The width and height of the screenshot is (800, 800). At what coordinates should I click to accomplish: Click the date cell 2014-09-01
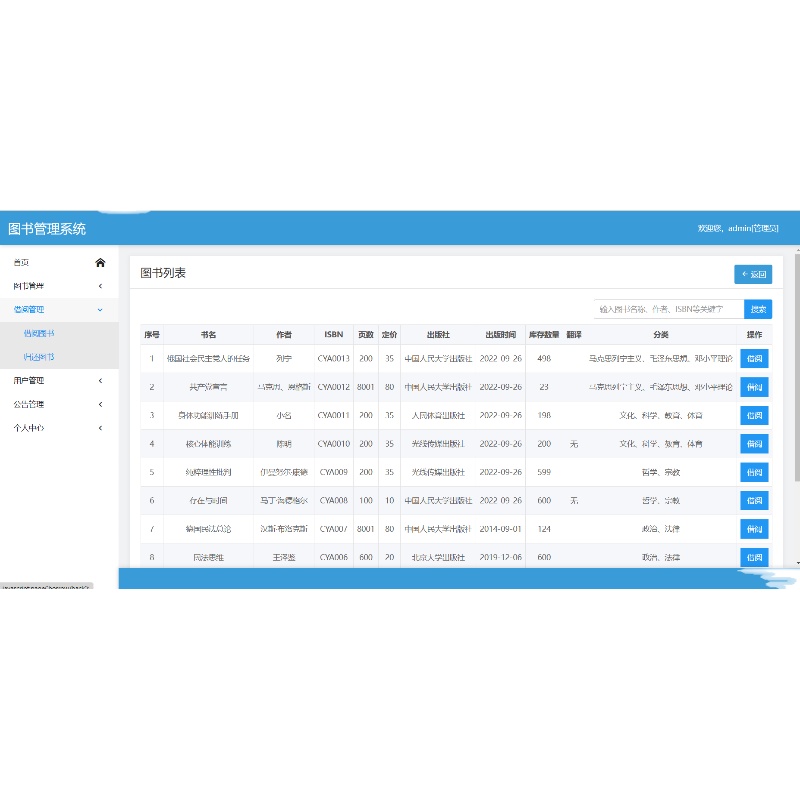point(501,529)
